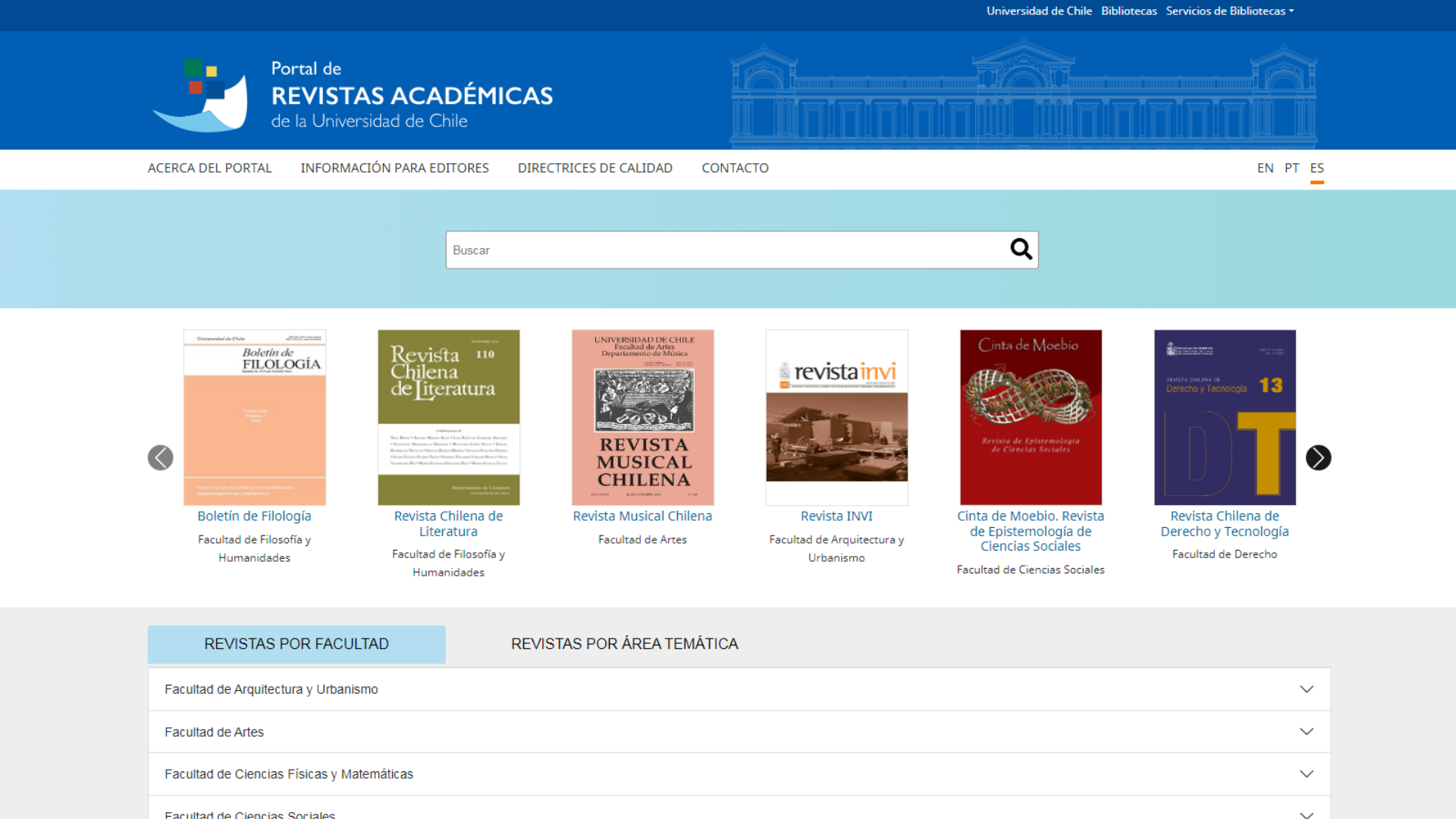Click the search magnifier icon
Image resolution: width=1456 pixels, height=819 pixels.
pos(1021,249)
